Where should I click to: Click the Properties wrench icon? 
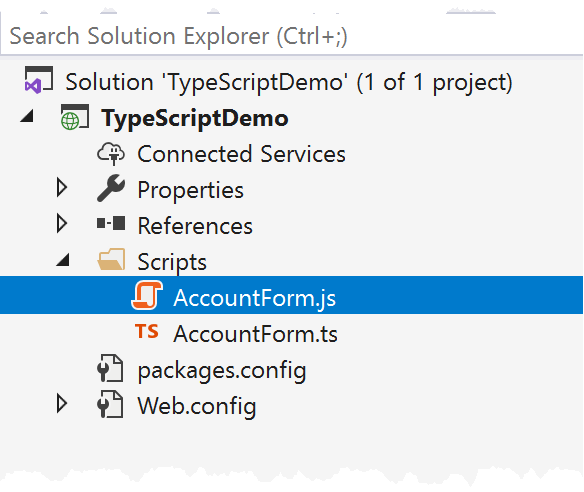tap(111, 188)
